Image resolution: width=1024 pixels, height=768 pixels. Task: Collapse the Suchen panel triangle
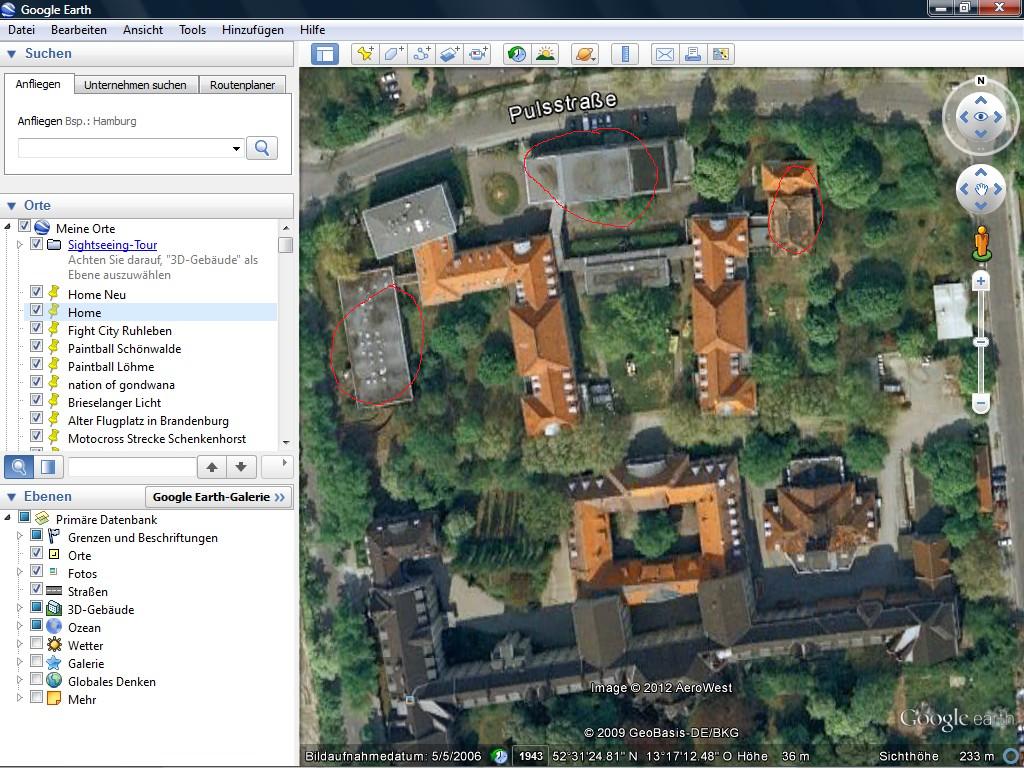[x=11, y=54]
